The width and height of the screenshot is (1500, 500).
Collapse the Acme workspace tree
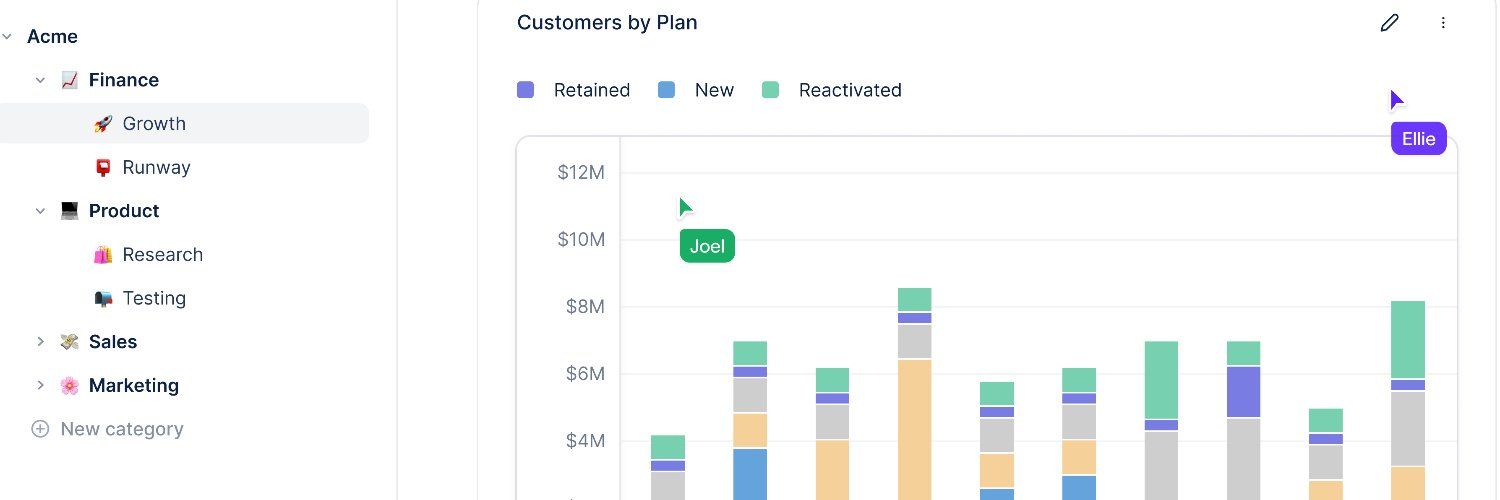(x=7, y=37)
